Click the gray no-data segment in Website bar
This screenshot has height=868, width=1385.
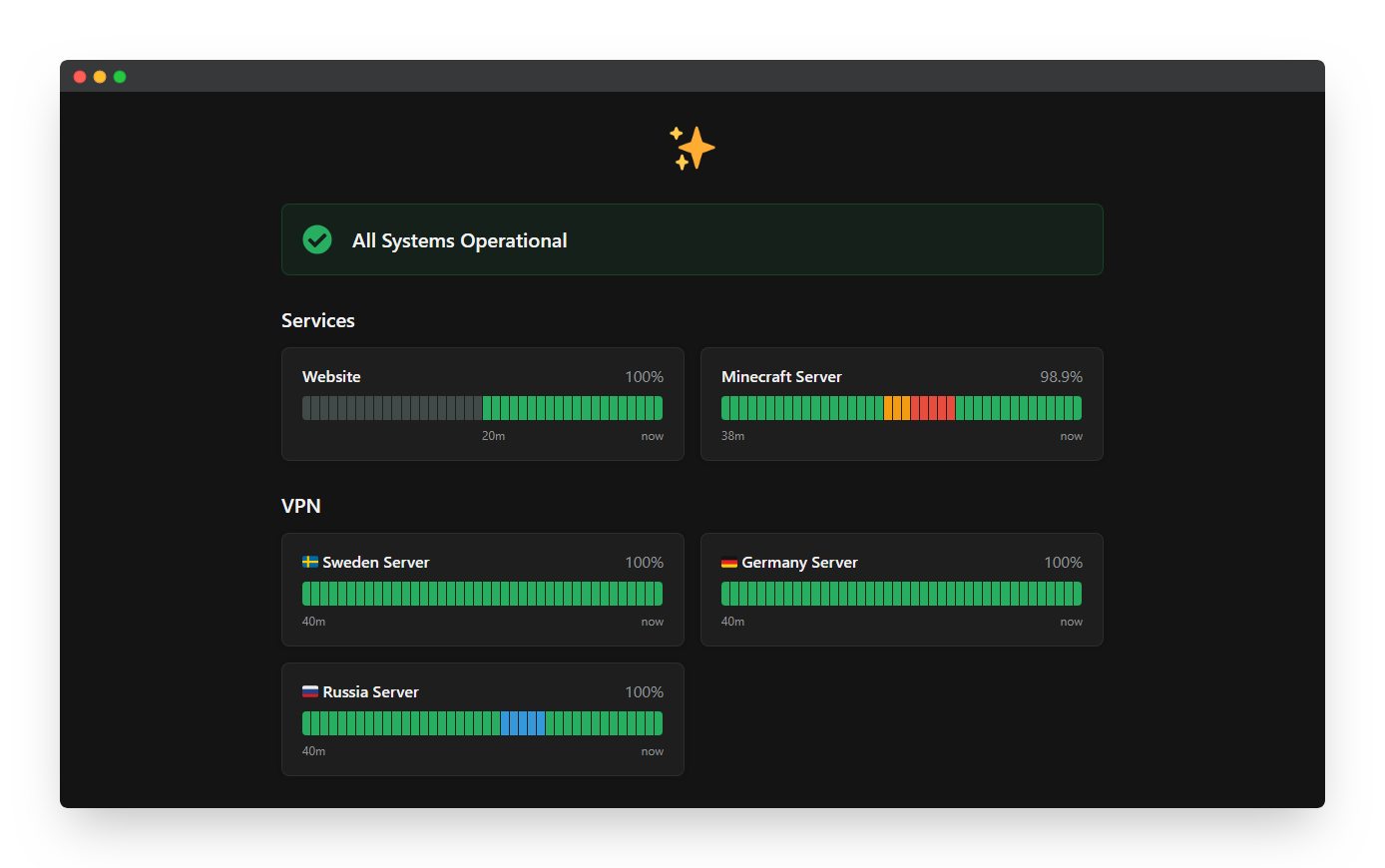click(x=389, y=408)
